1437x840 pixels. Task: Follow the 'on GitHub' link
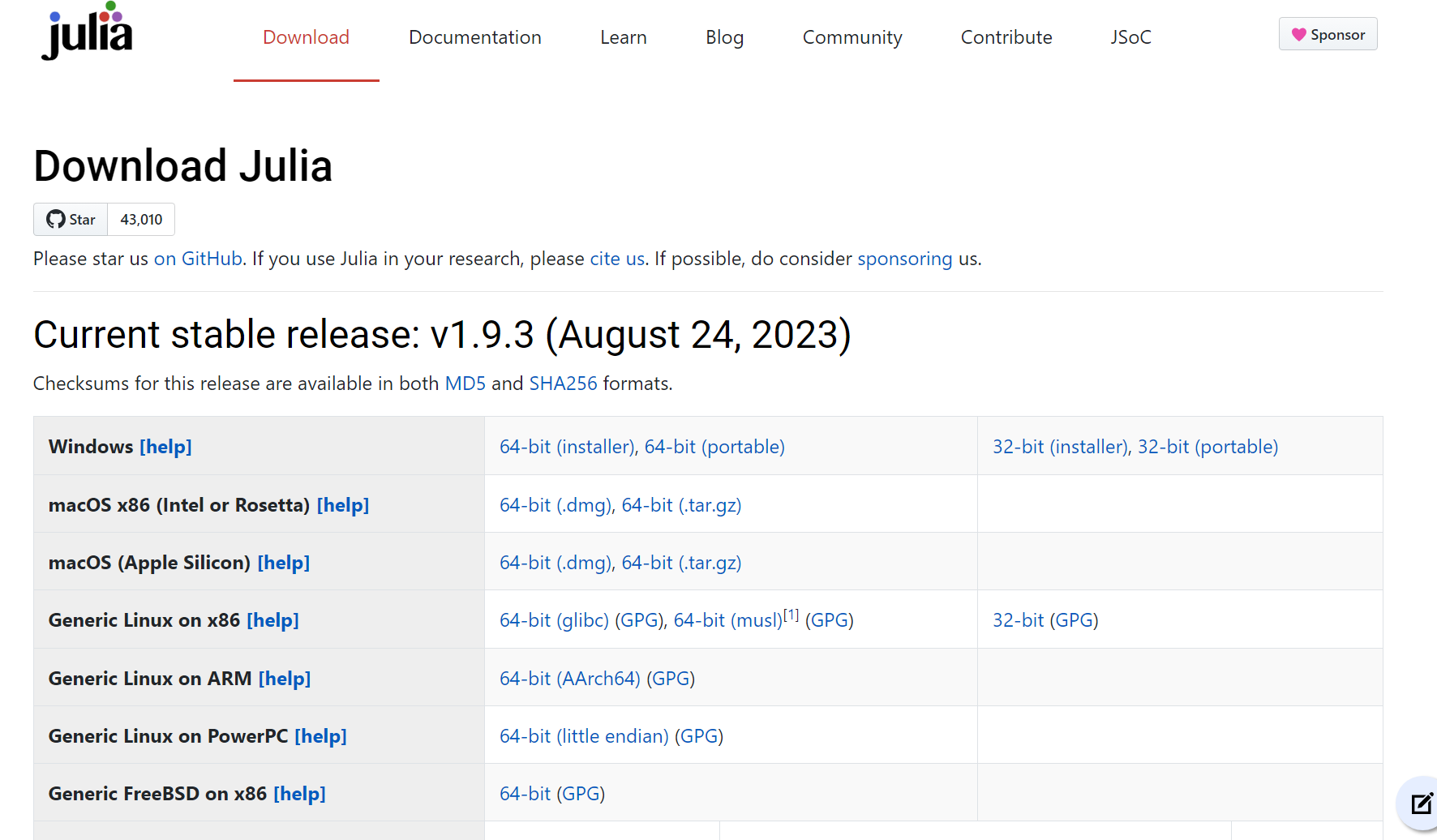click(198, 259)
